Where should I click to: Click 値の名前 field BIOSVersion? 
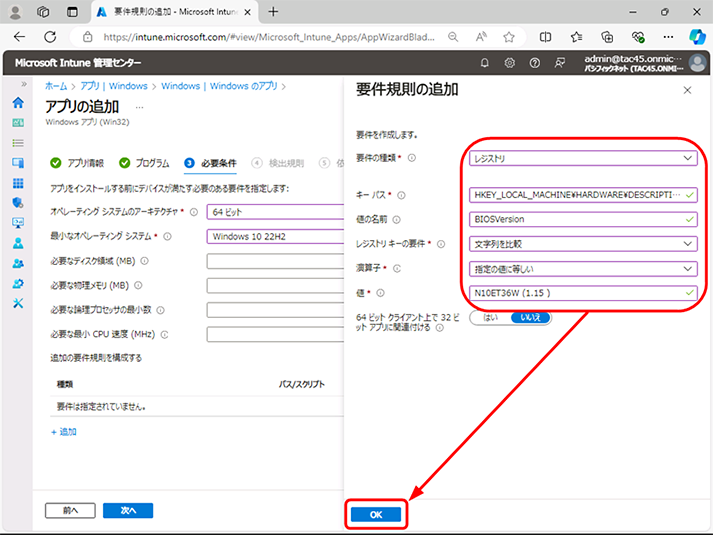[583, 219]
